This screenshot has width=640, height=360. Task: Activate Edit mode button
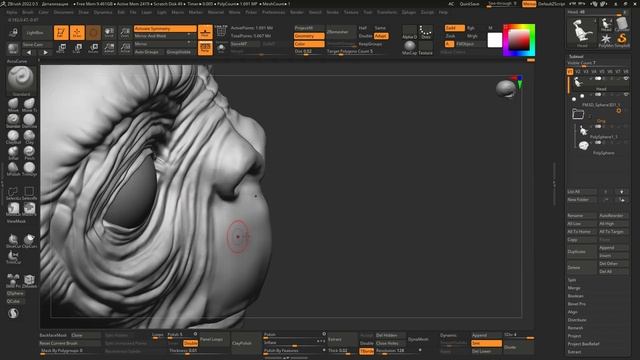pos(61,33)
